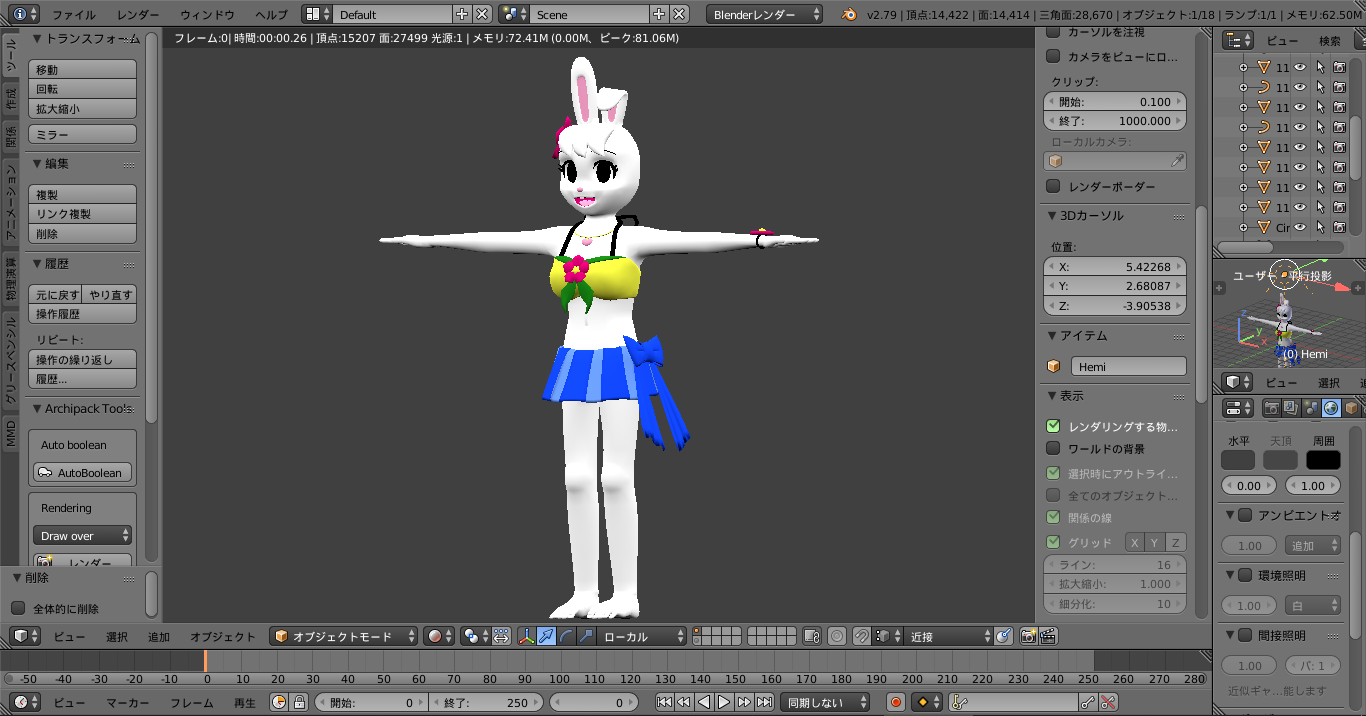The width and height of the screenshot is (1366, 716).
Task: Open 同期しない sync dropdown
Action: (827, 702)
